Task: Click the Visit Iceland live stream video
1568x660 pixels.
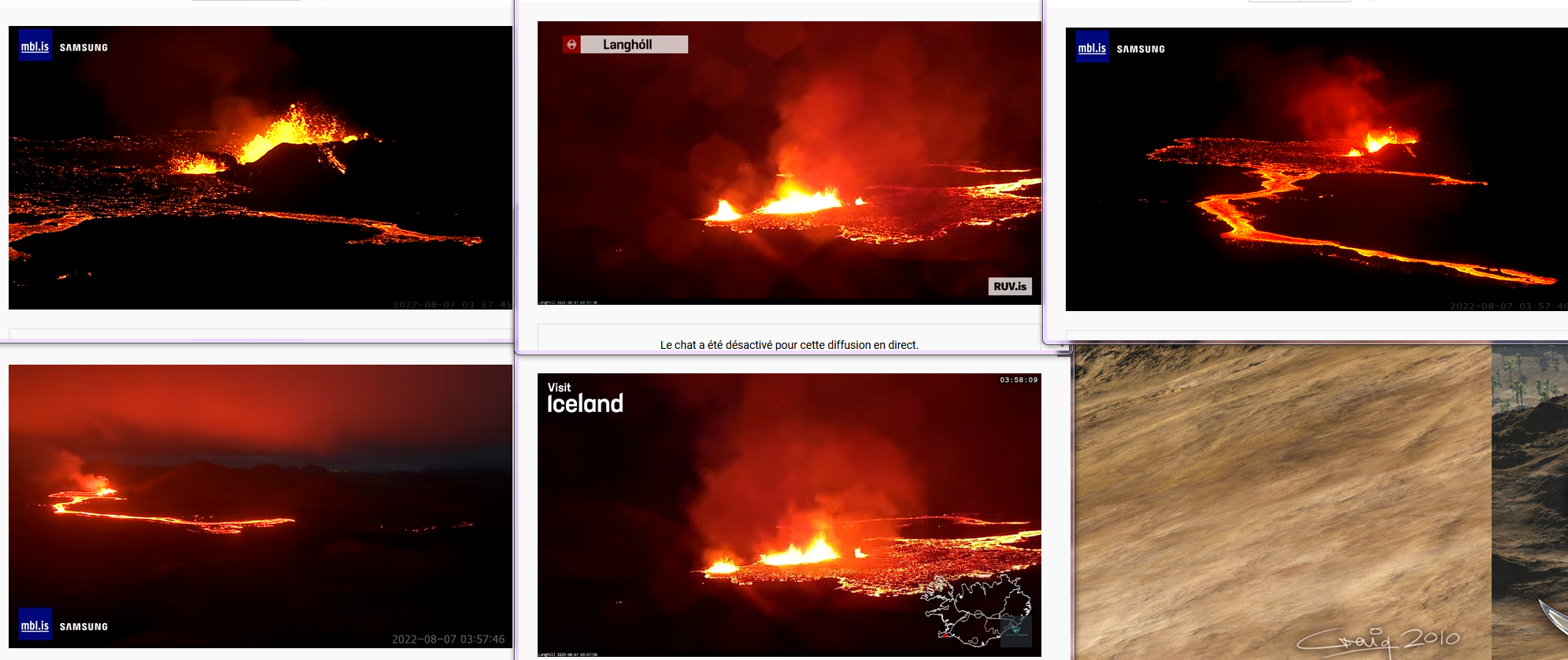Action: pos(790,515)
